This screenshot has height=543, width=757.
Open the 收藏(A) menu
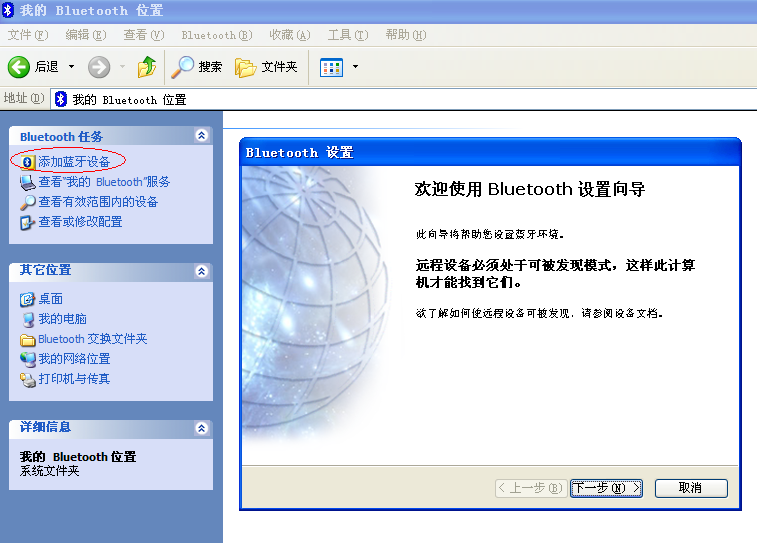[x=290, y=35]
